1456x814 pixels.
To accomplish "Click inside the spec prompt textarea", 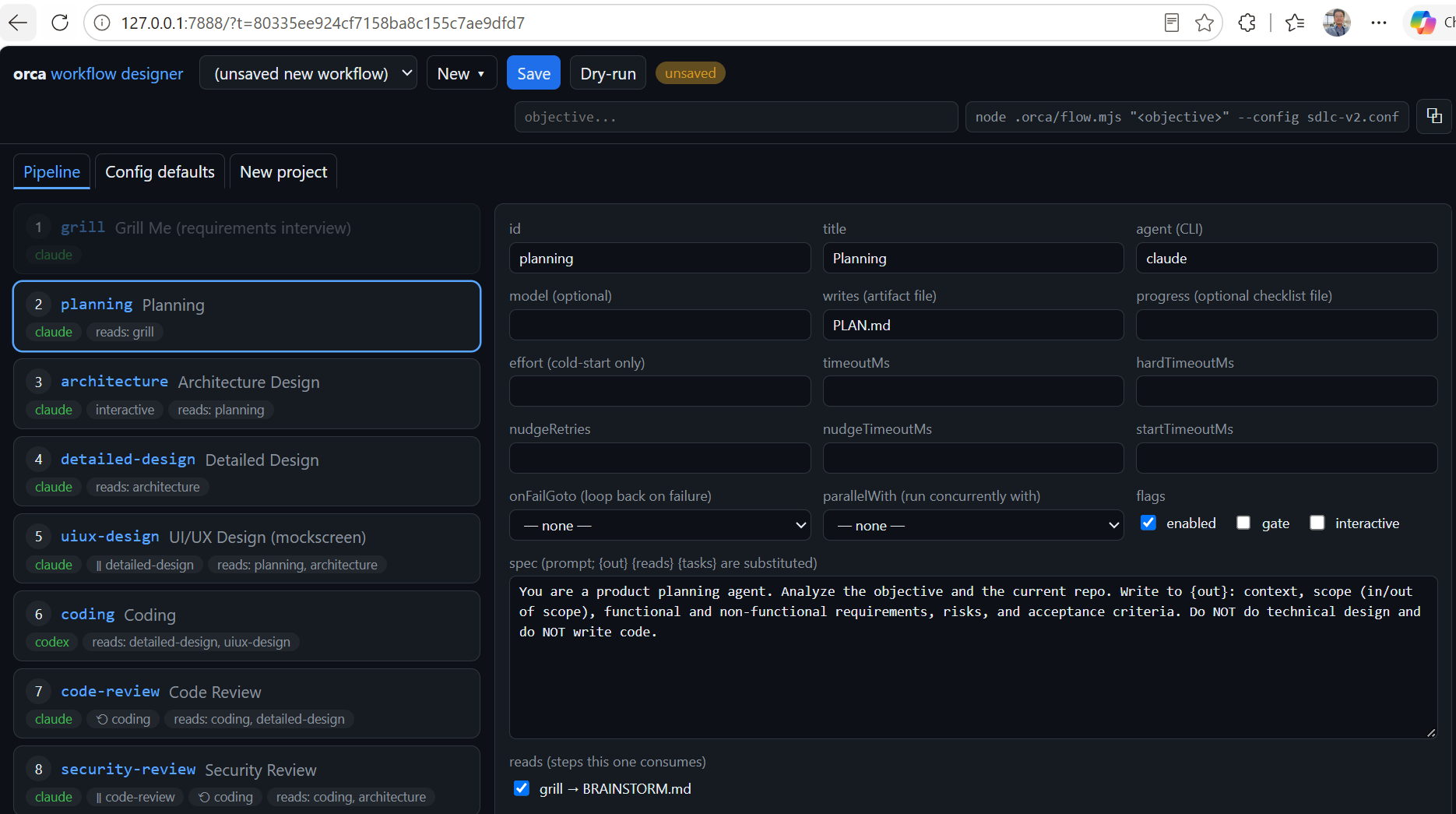I will pyautogui.click(x=973, y=657).
